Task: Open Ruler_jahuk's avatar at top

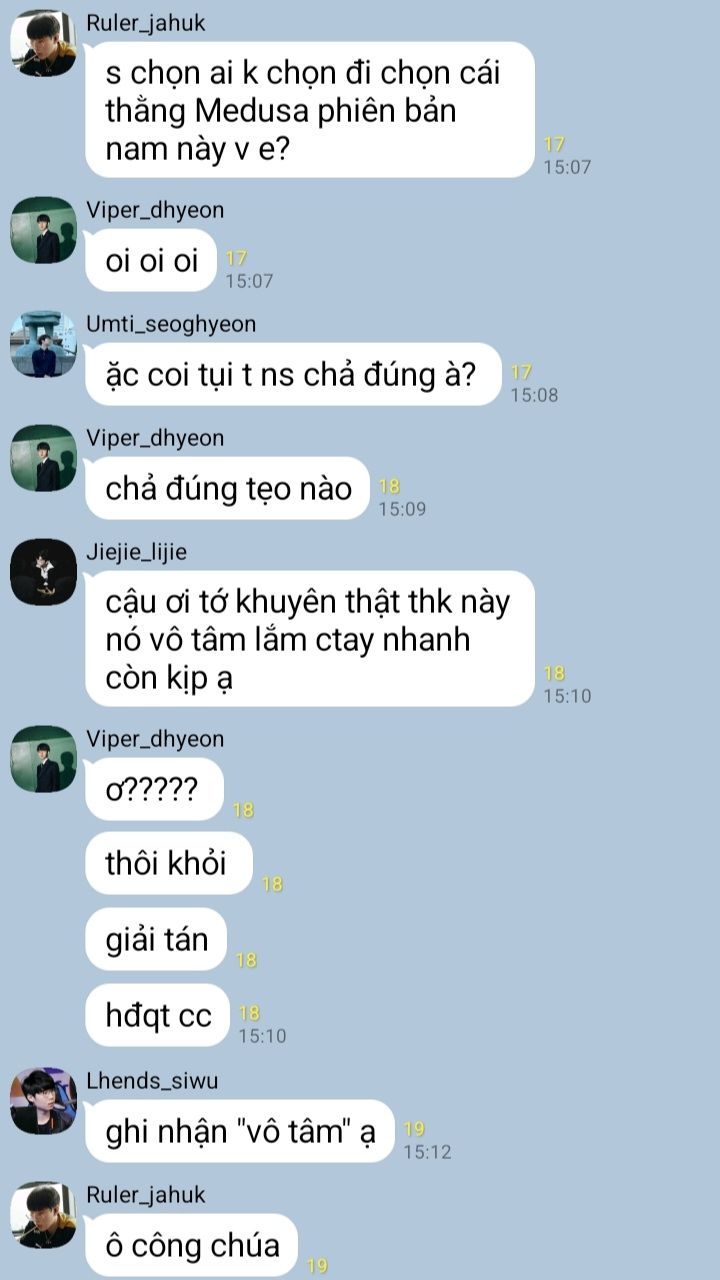Action: 43,43
